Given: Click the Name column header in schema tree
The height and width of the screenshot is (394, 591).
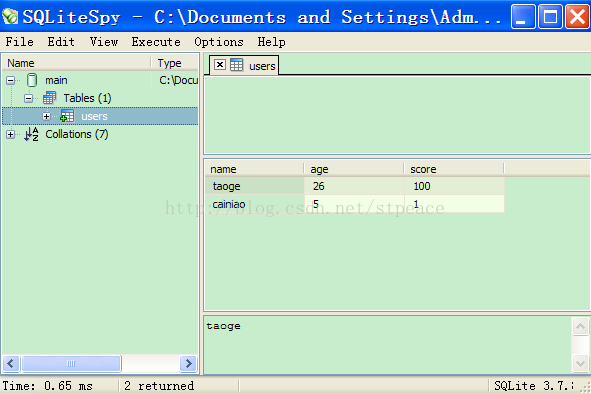Looking at the screenshot, I should click(77, 63).
